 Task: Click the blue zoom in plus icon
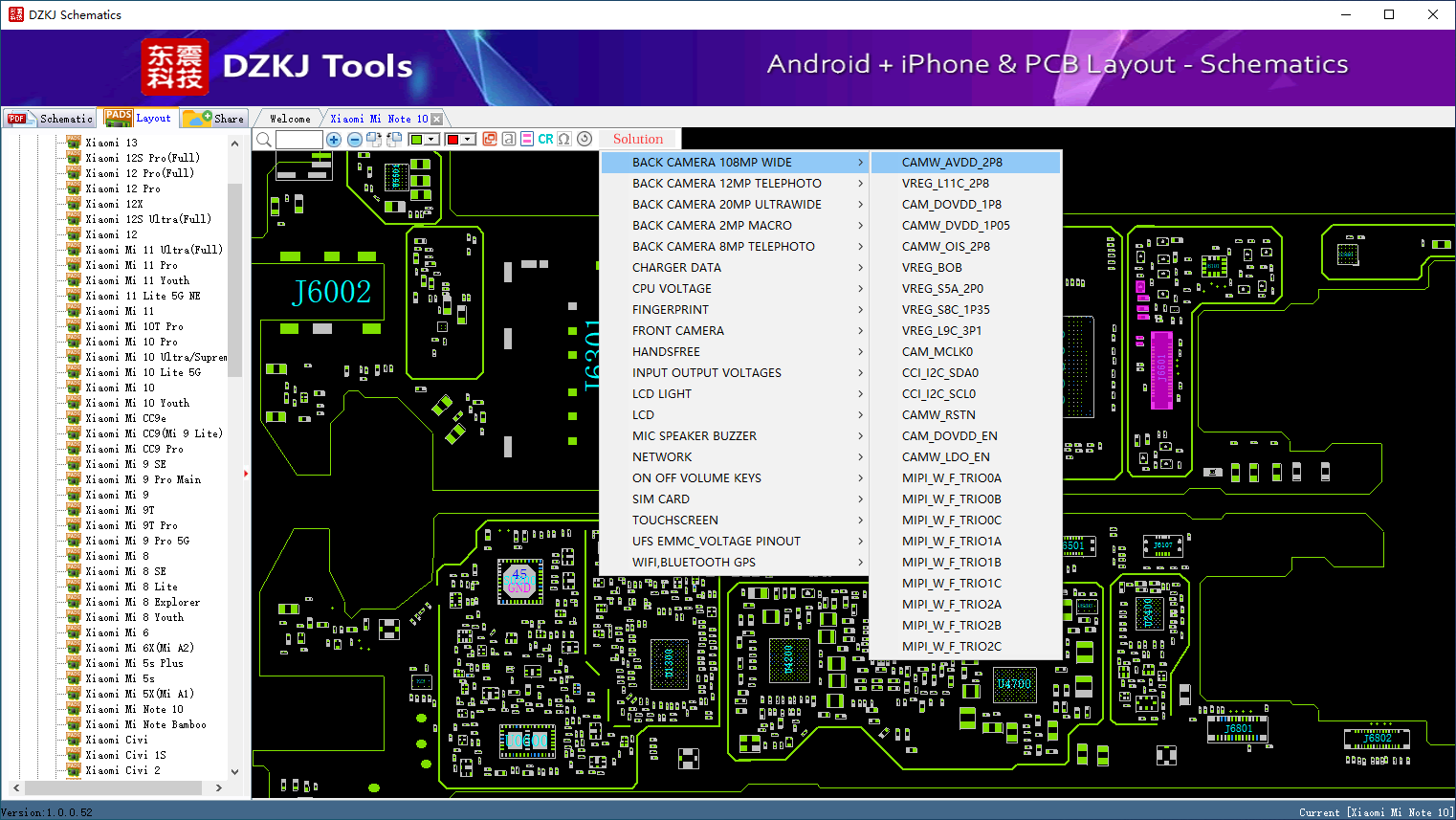coord(334,140)
